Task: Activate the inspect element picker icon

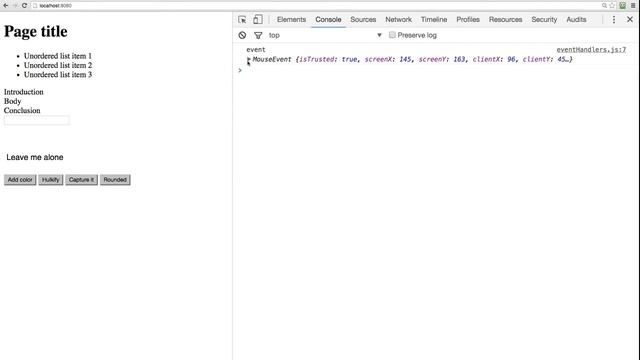Action: click(x=242, y=20)
